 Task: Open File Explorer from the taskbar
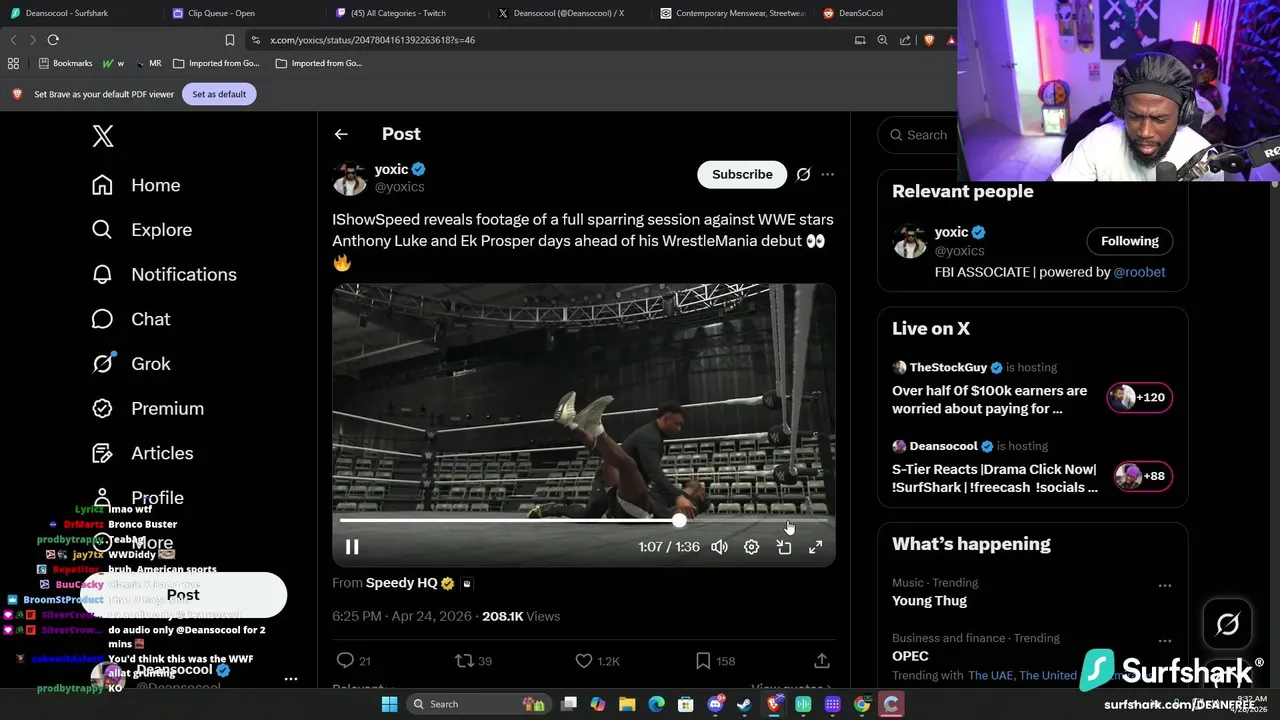coord(627,704)
